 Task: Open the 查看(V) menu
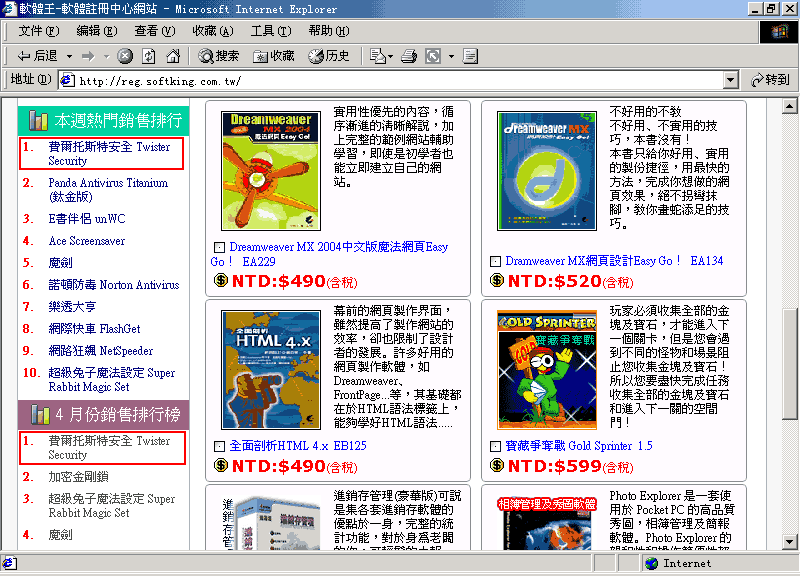(x=155, y=31)
